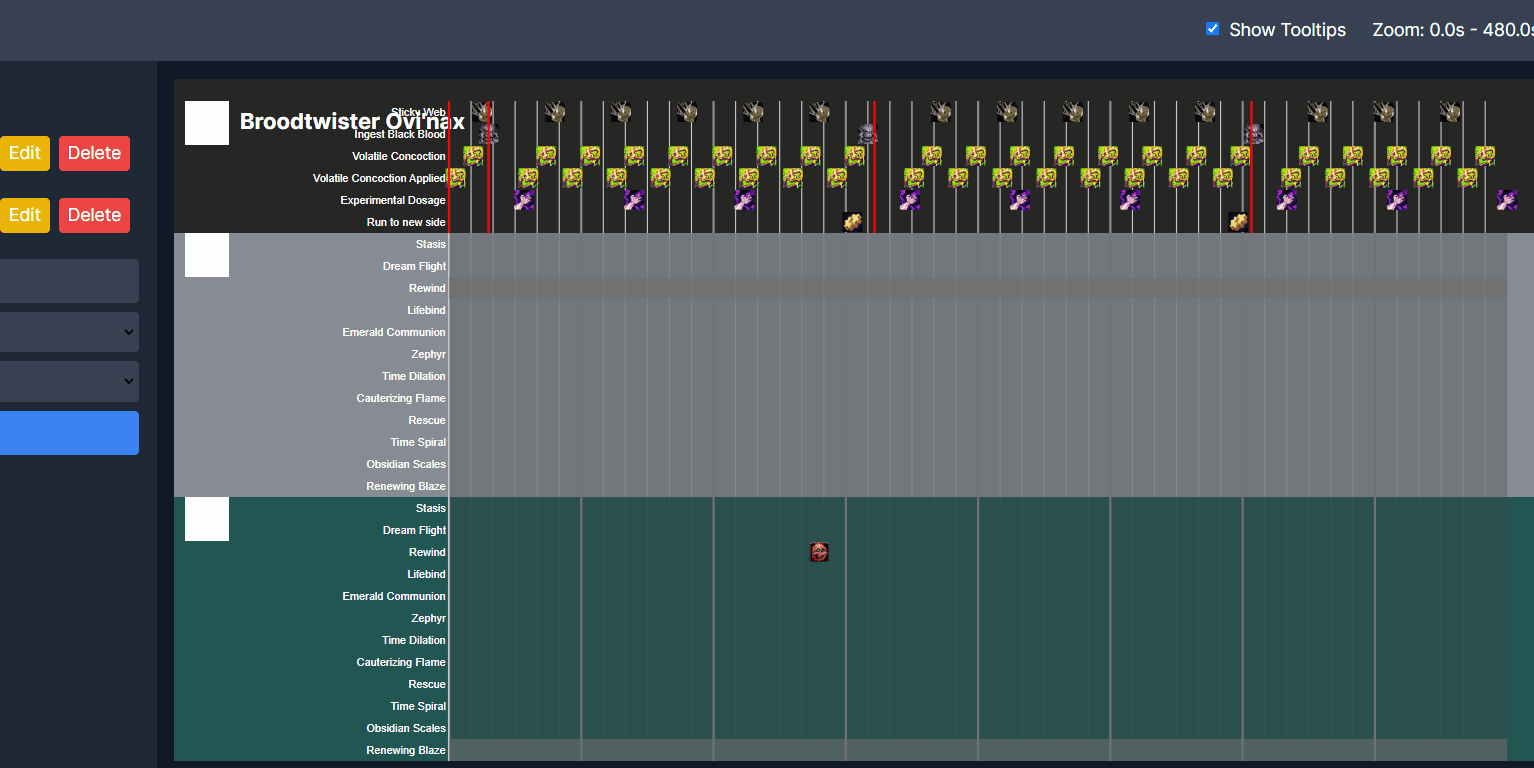Click the Zephyr label in the gray section
This screenshot has height=768, width=1534.
point(428,354)
